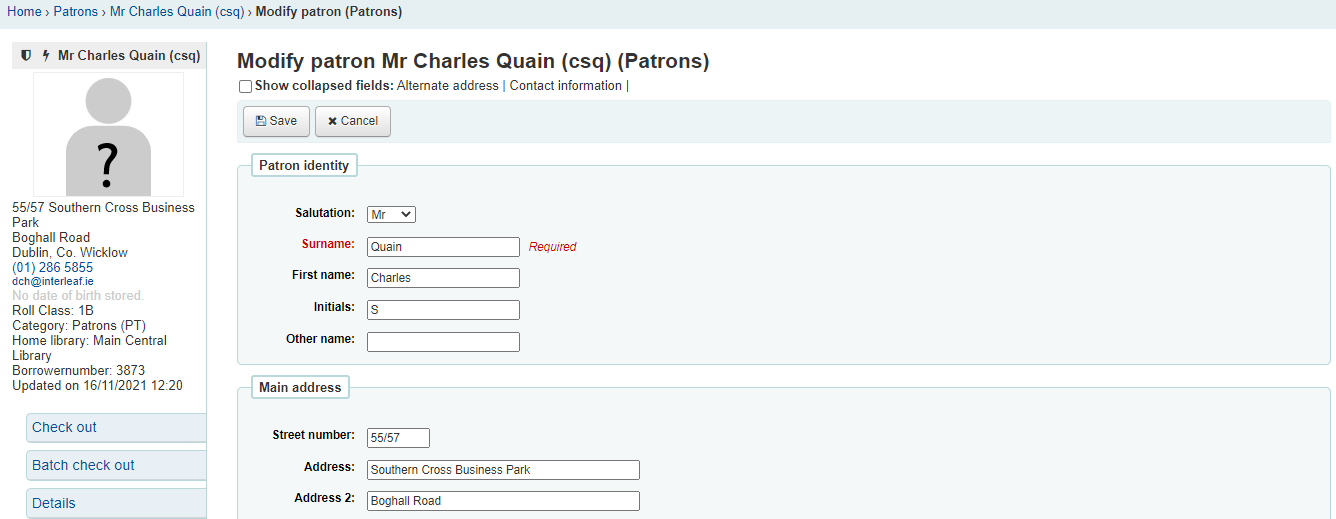Click the Alternate address collapsed field link
Viewport: 1336px width, 519px height.
447,86
